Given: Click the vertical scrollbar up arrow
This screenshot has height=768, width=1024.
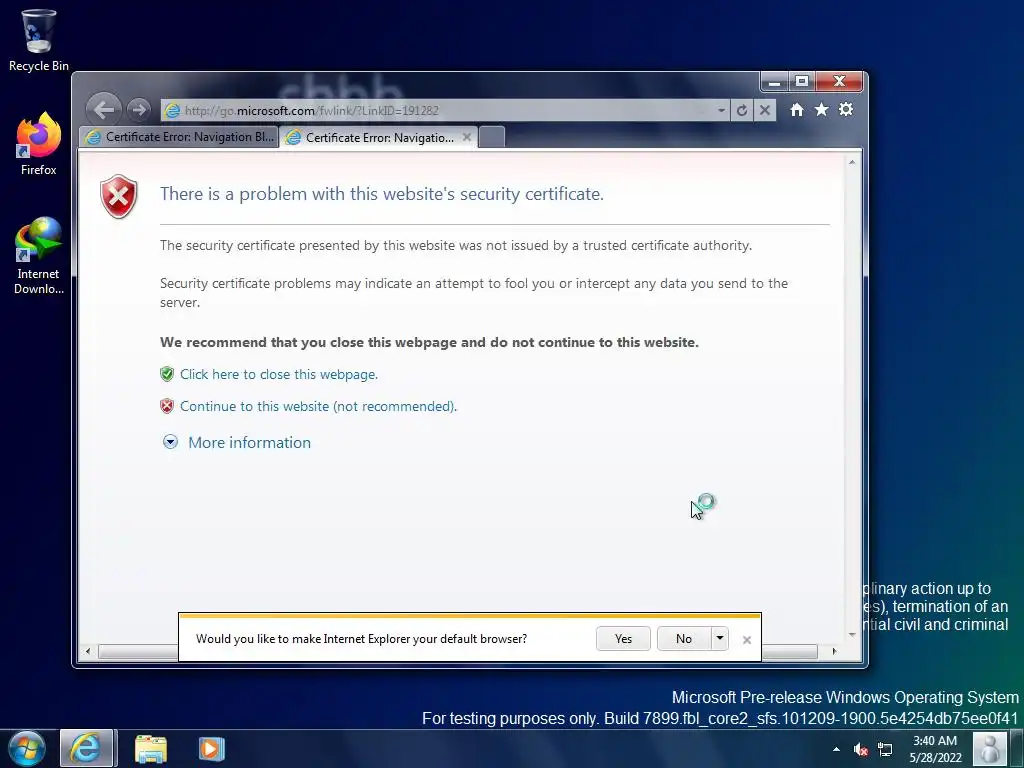Looking at the screenshot, I should click(x=852, y=162).
